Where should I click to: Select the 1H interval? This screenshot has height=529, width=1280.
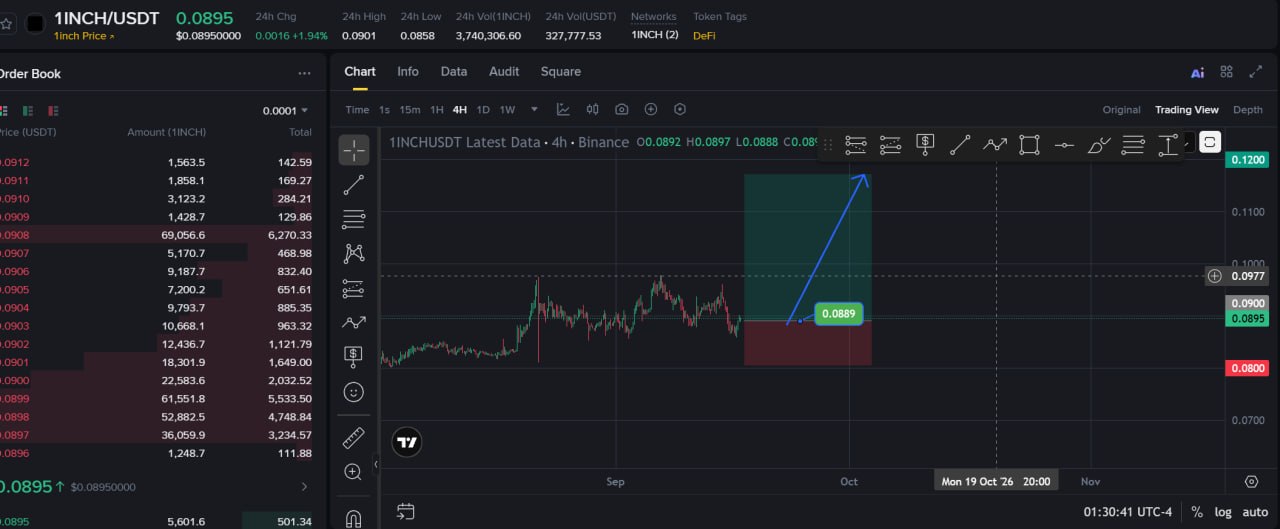pyautogui.click(x=437, y=109)
